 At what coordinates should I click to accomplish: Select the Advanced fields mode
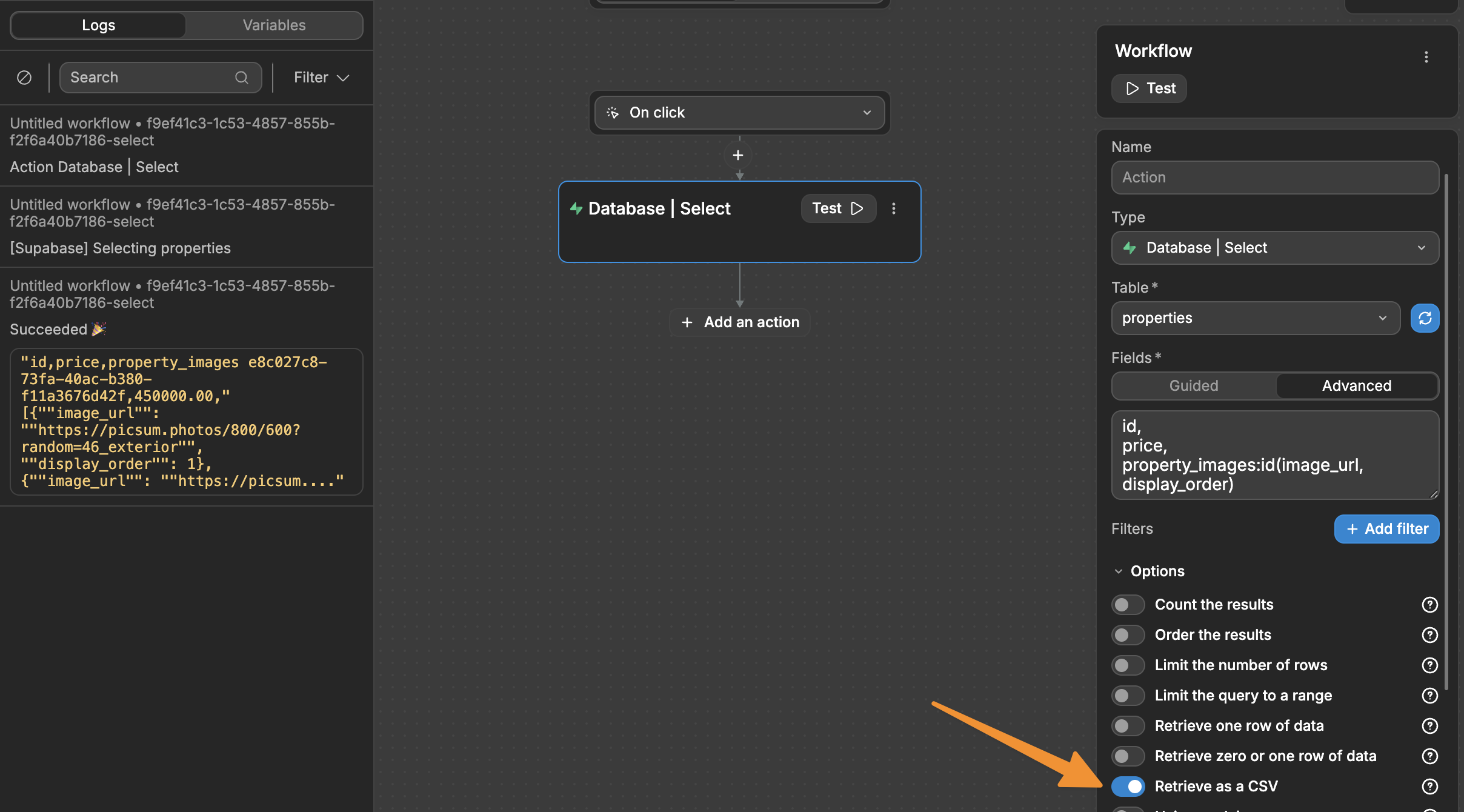(x=1357, y=386)
